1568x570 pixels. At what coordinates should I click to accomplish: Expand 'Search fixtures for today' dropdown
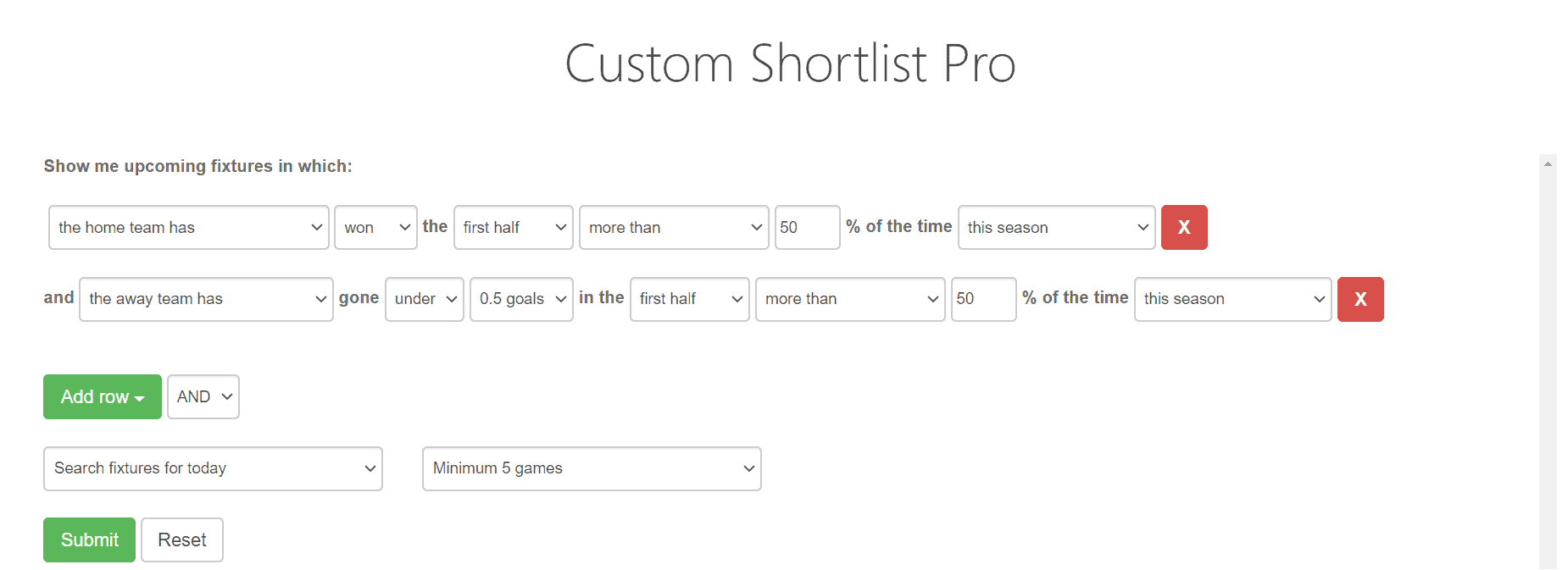[213, 468]
